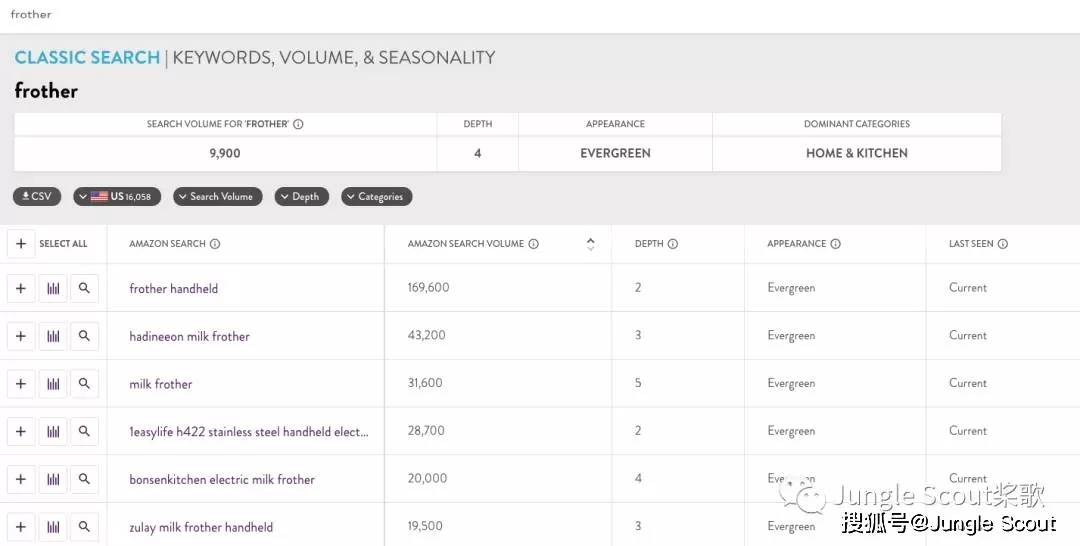Toggle the Select All plus box
Screen dimensions: 1080x546
[21, 244]
